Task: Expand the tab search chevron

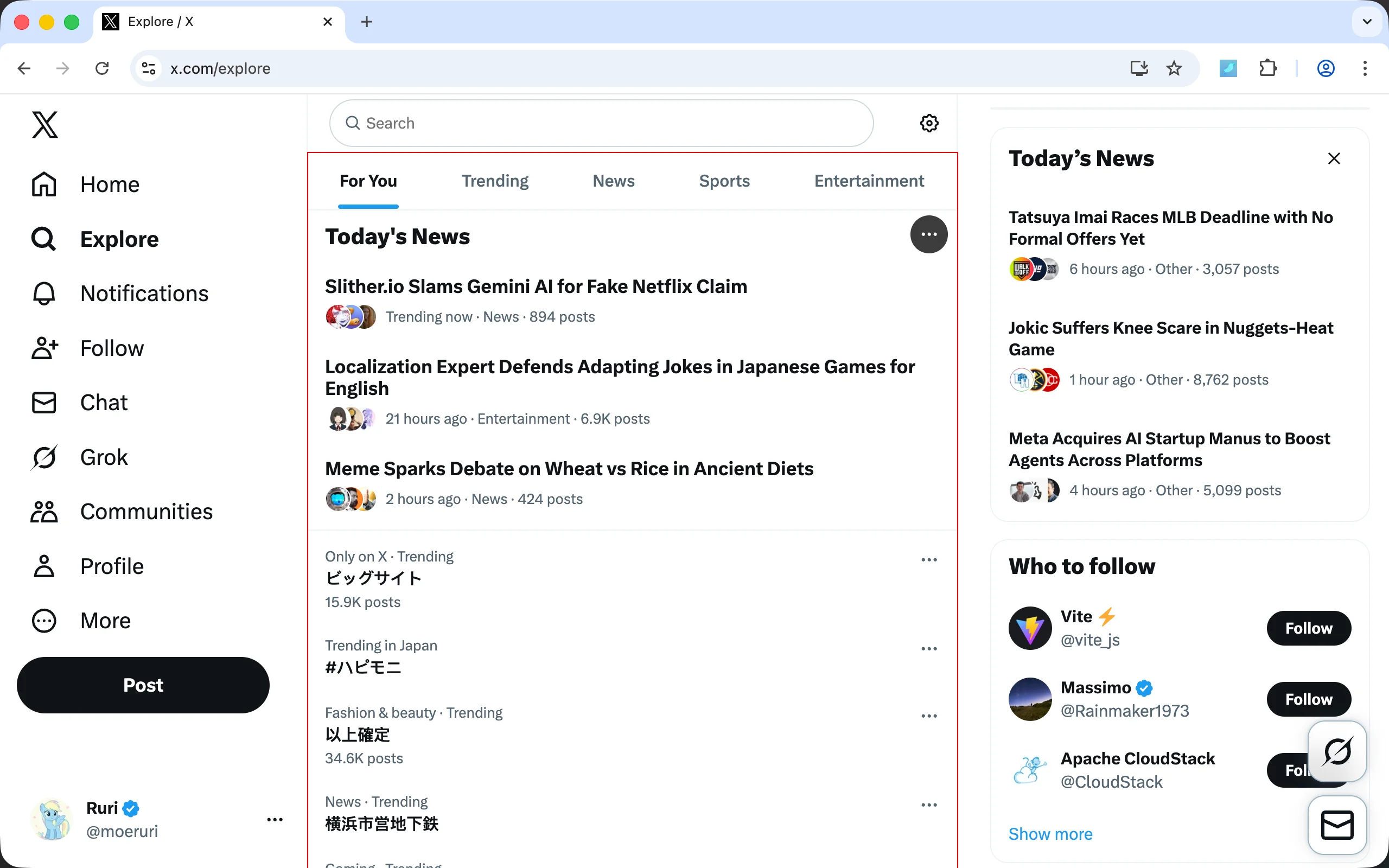Action: click(x=1367, y=22)
